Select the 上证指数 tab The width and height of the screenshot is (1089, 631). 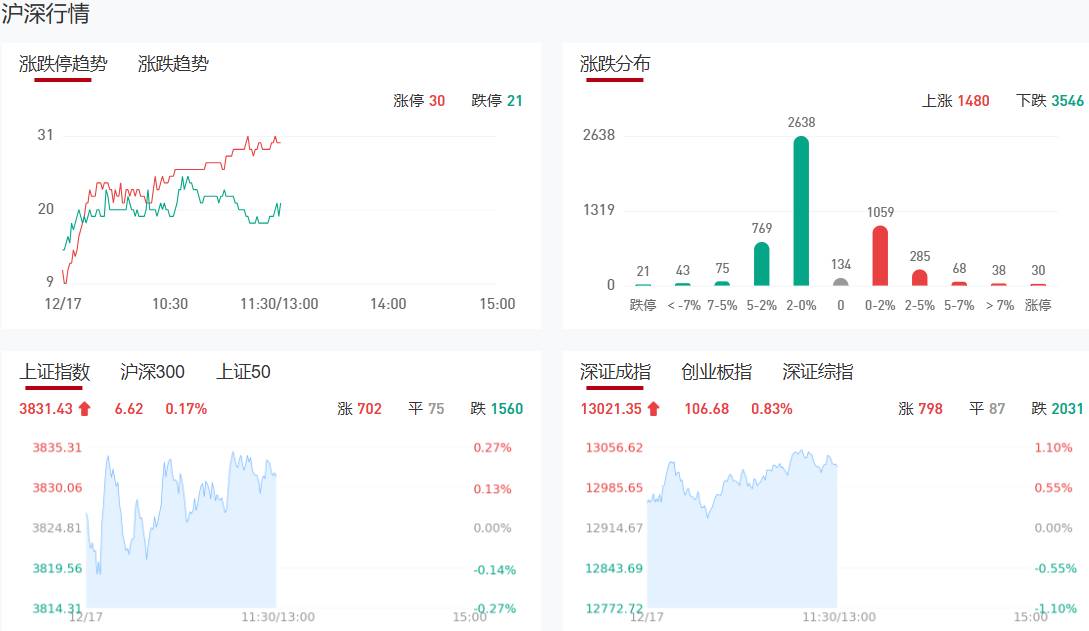pyautogui.click(x=55, y=372)
